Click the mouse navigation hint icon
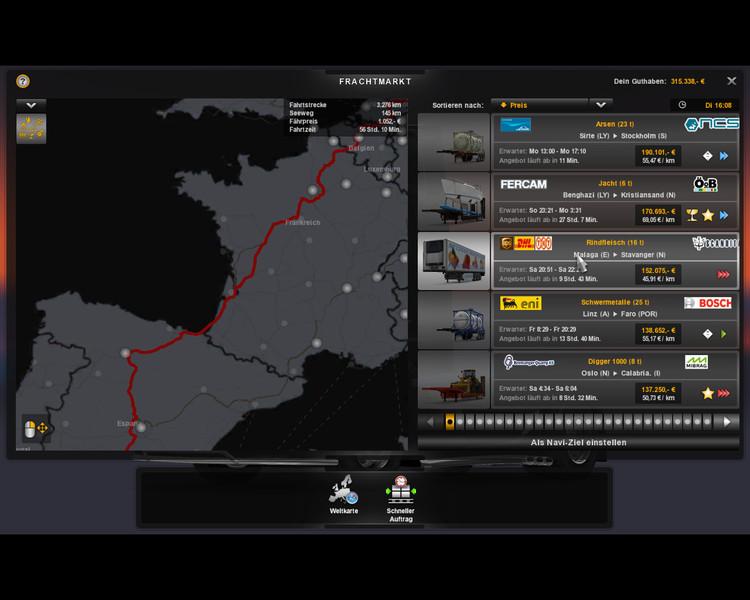The width and height of the screenshot is (750, 600). point(37,430)
